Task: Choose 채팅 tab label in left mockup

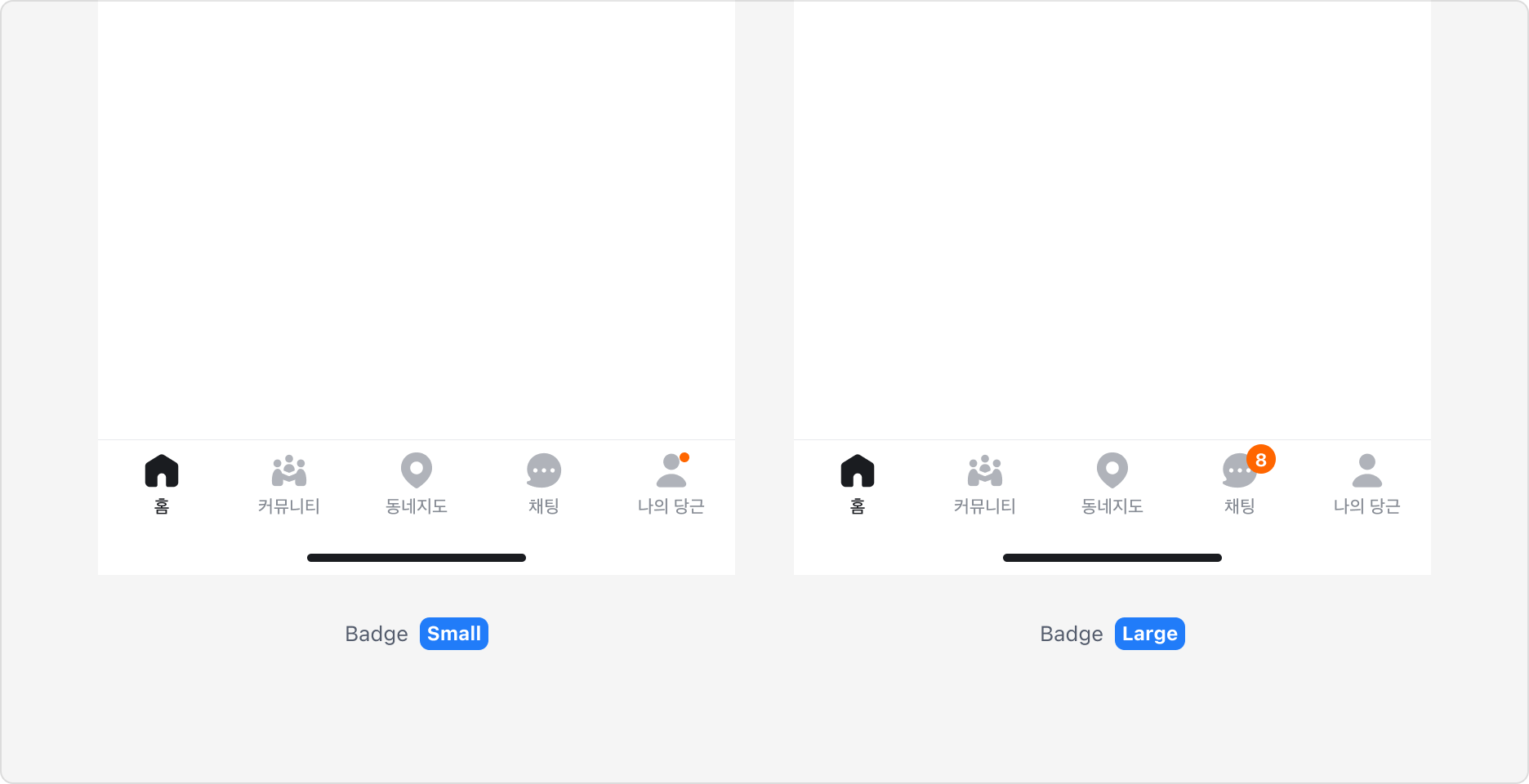Action: [544, 506]
